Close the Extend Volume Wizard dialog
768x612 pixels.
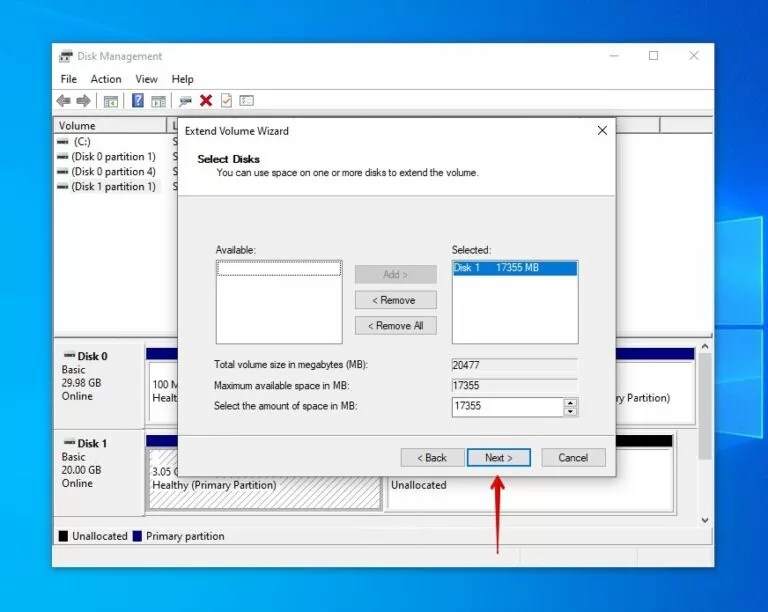coord(602,131)
